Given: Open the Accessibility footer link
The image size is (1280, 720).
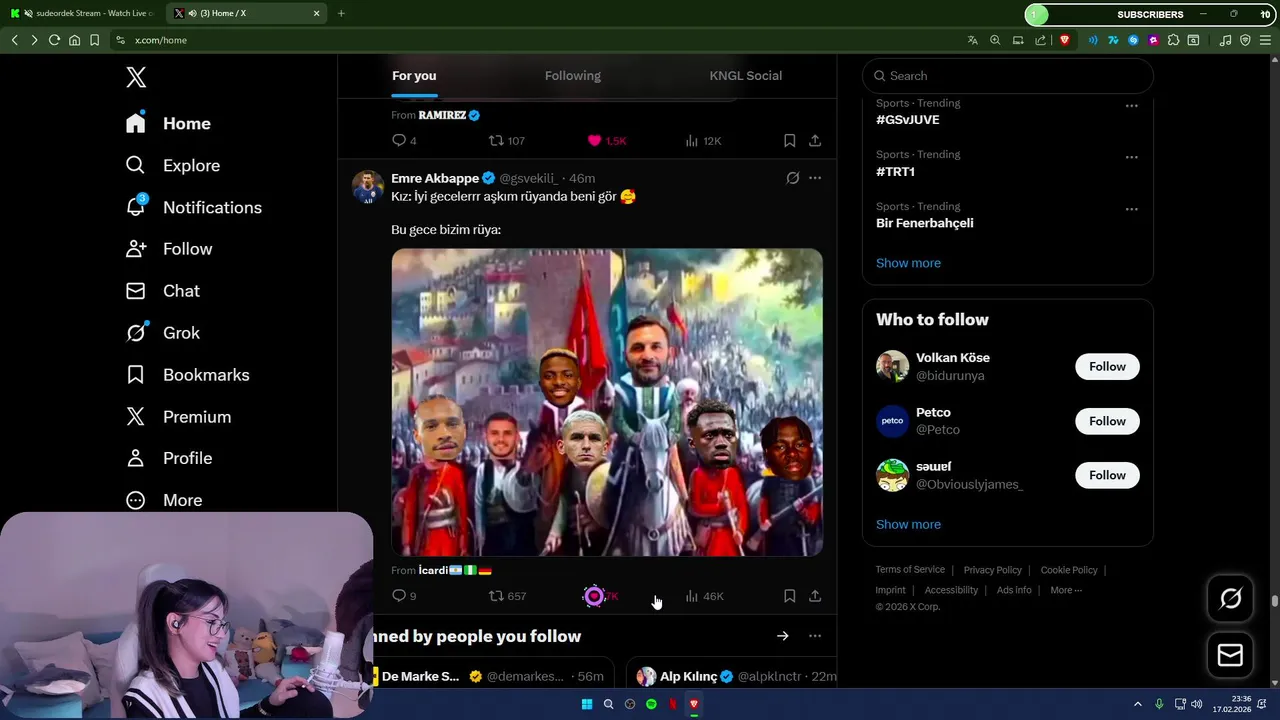Looking at the screenshot, I should pos(951,590).
